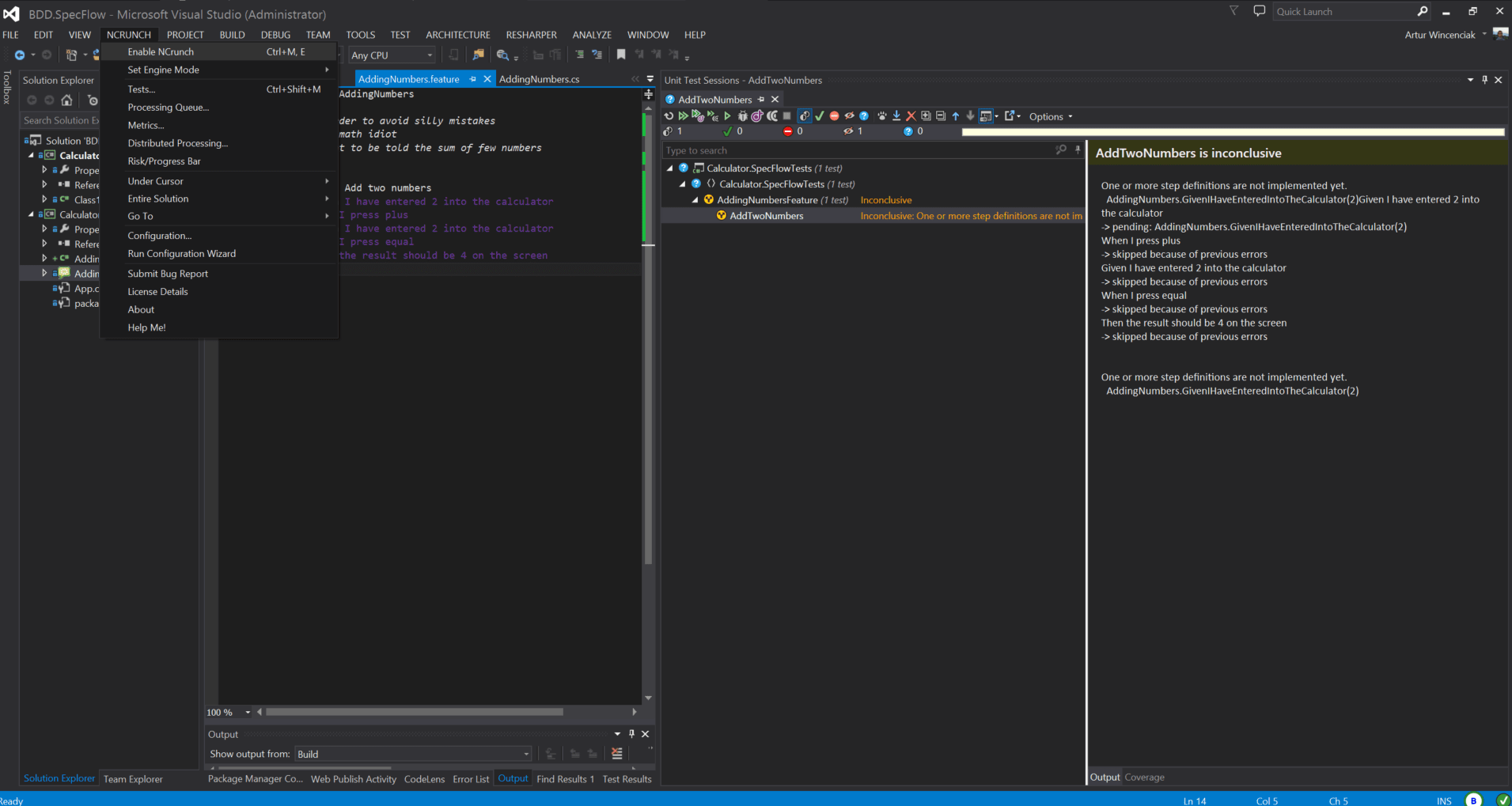Click the Debug Unit Tests bug icon

[x=742, y=116]
